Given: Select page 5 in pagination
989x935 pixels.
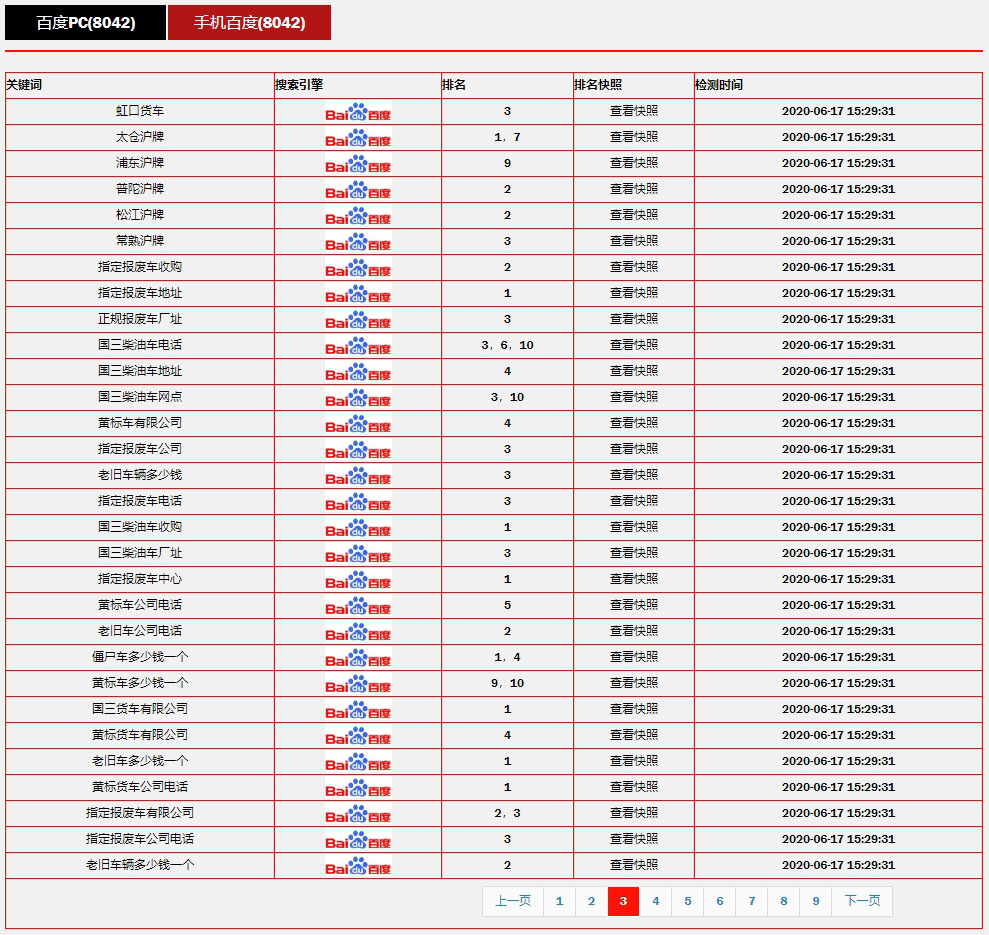Looking at the screenshot, I should [x=687, y=901].
